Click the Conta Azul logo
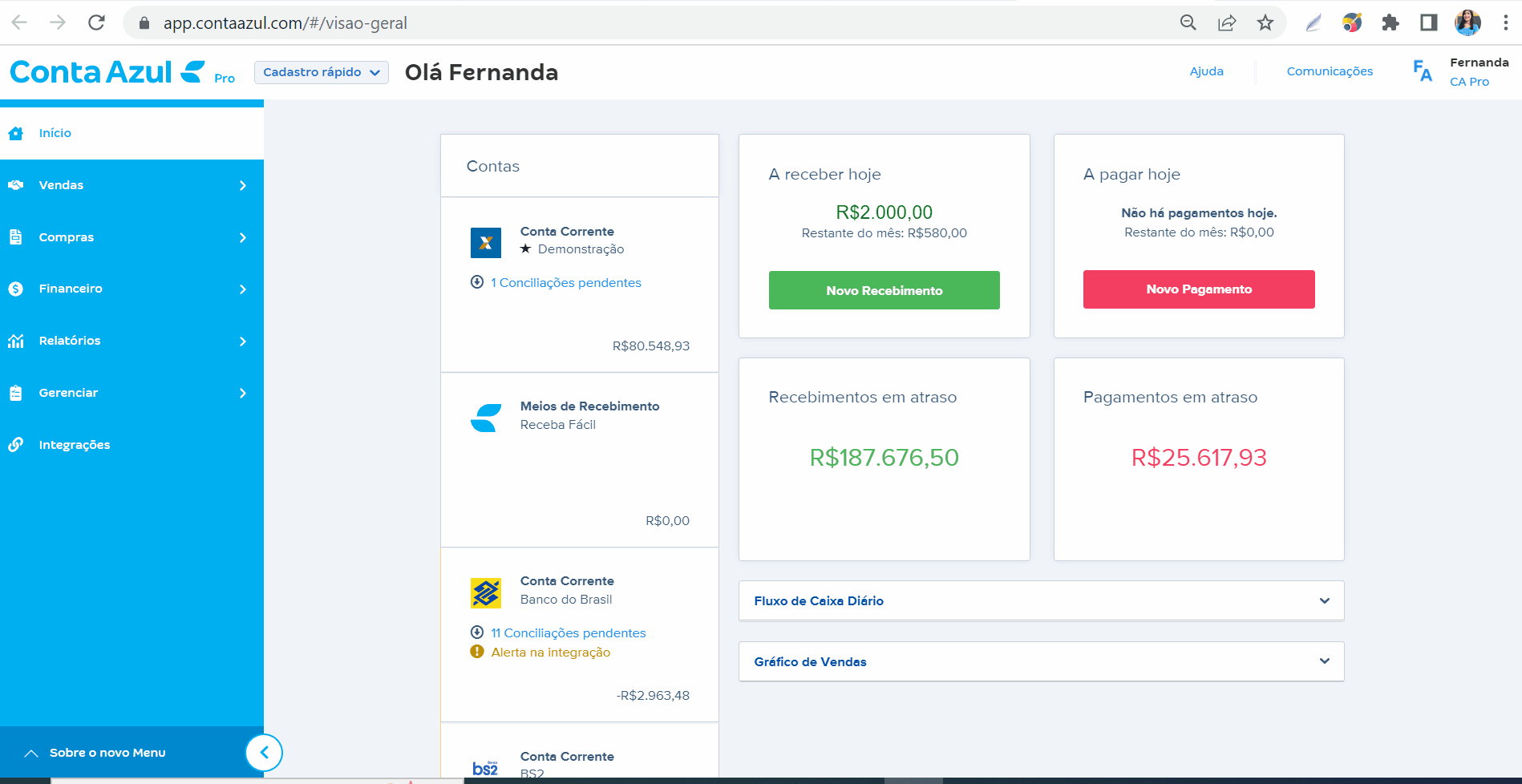Image resolution: width=1522 pixels, height=784 pixels. pos(108,72)
